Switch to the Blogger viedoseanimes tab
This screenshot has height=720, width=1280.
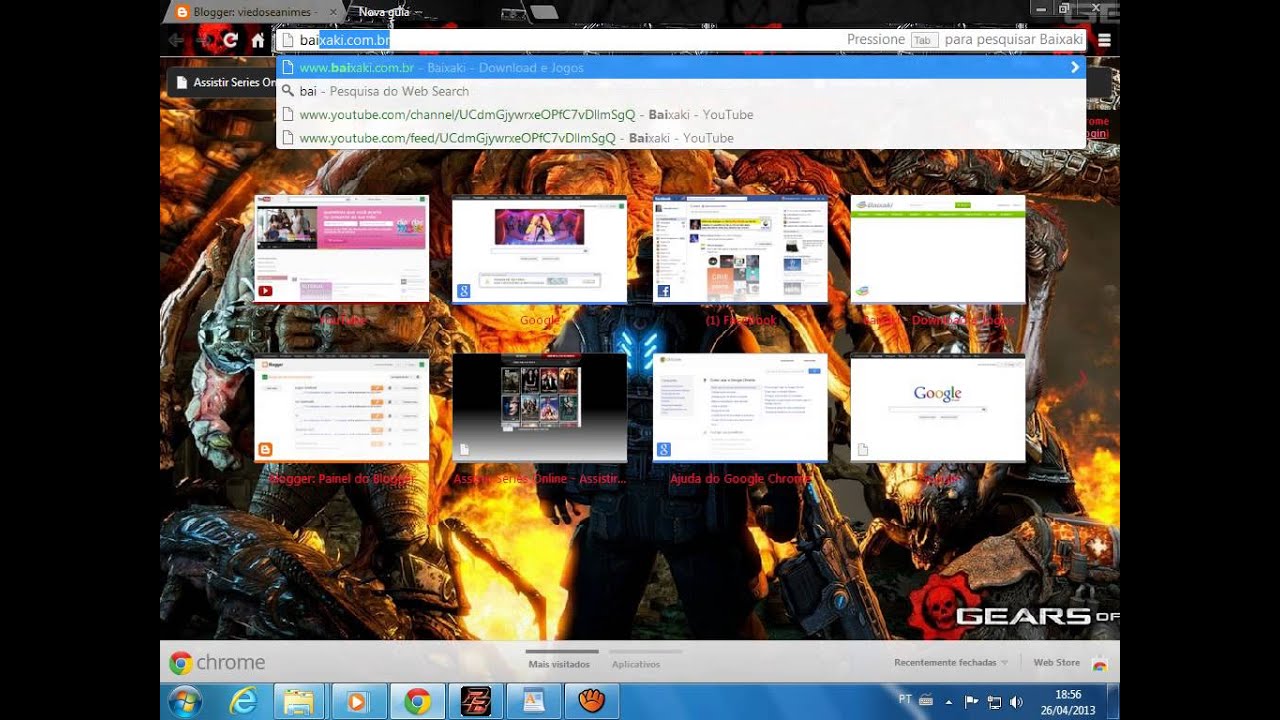click(255, 12)
